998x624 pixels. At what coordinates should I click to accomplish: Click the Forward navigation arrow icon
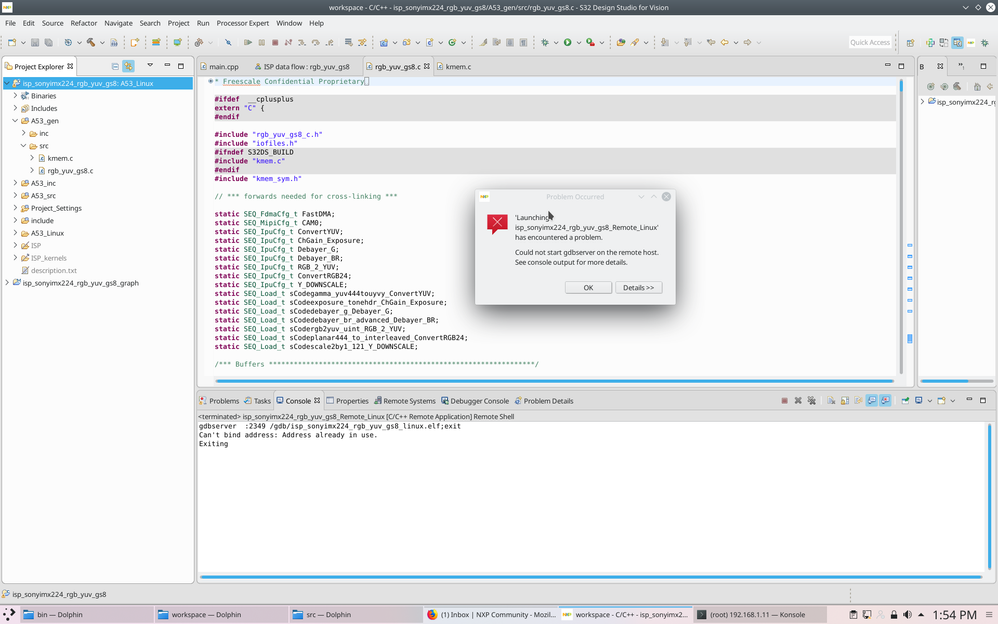tap(747, 43)
